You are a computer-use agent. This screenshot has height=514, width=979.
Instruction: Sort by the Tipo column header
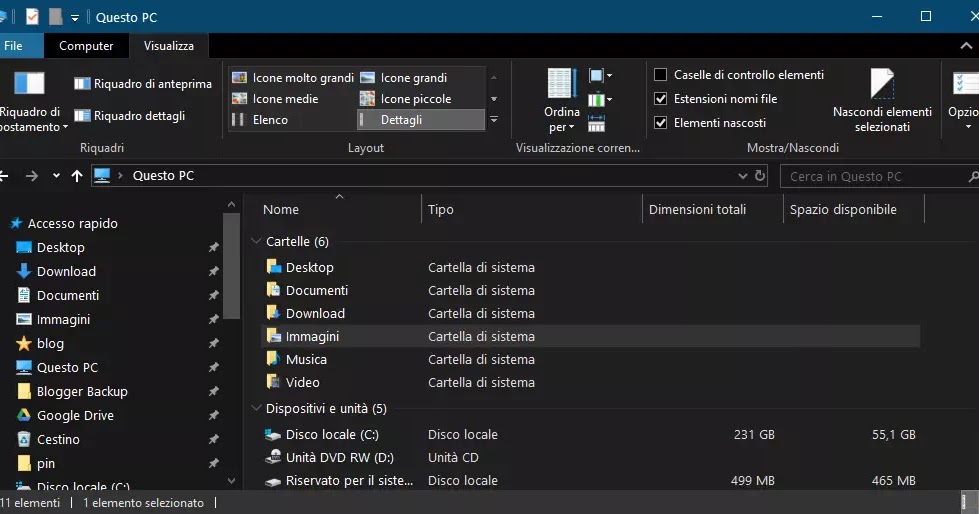tap(441, 209)
